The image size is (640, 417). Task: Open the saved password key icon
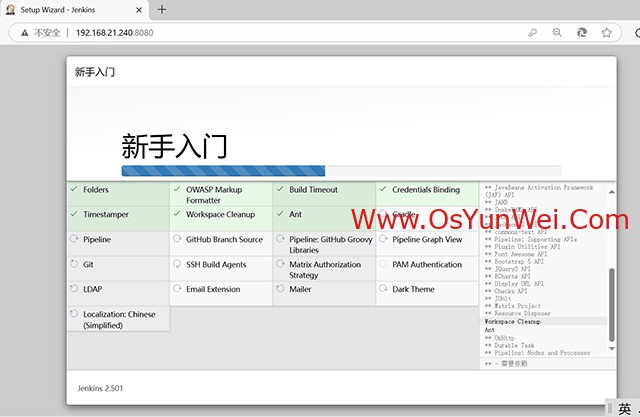pos(533,33)
